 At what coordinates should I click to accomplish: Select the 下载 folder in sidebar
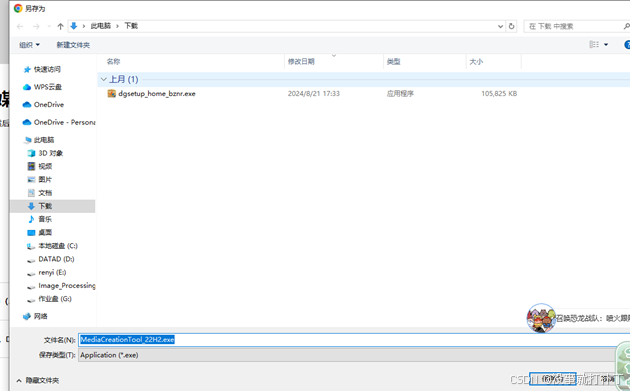pyautogui.click(x=52, y=206)
